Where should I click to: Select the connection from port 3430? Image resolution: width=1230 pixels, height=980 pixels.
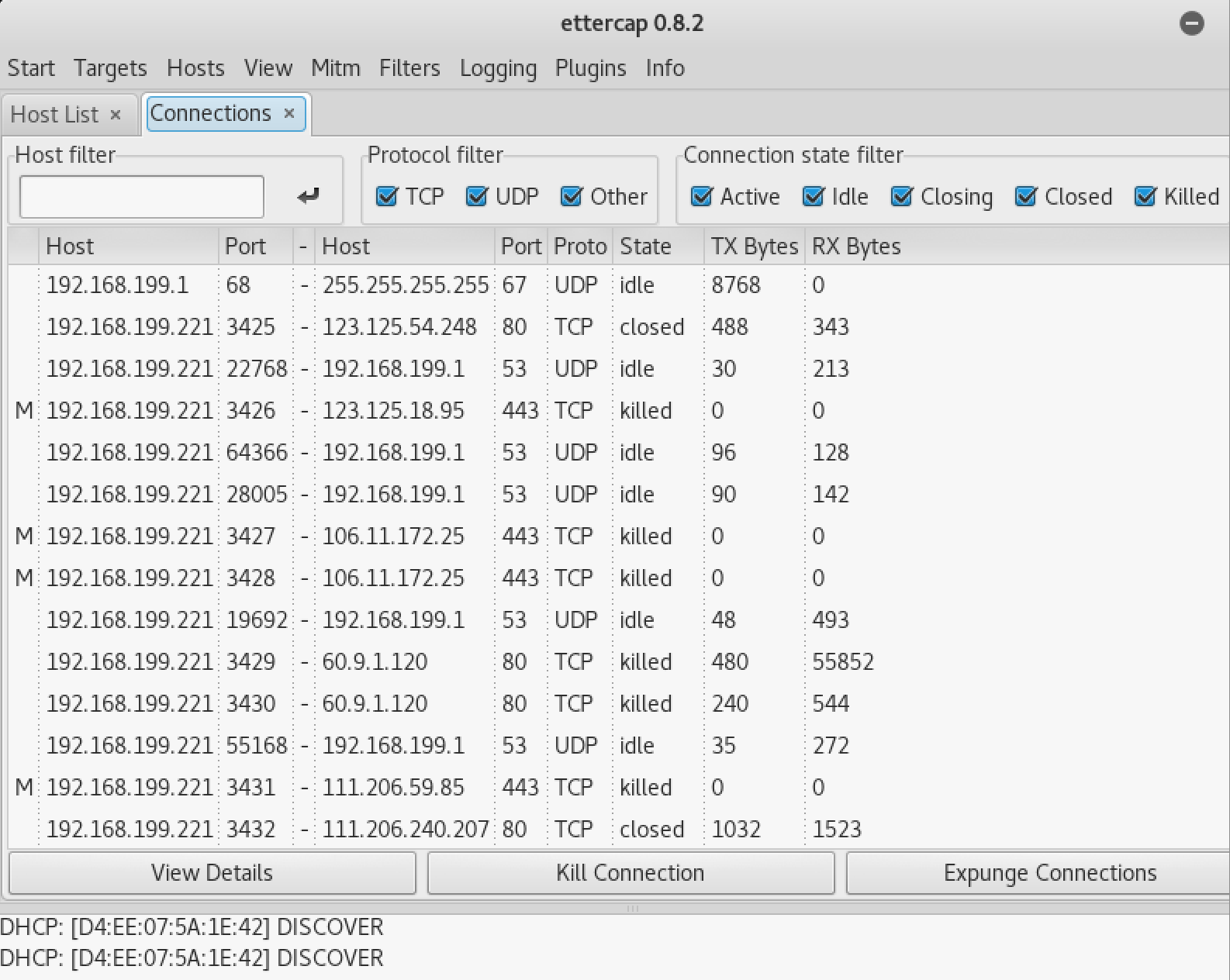click(618, 704)
